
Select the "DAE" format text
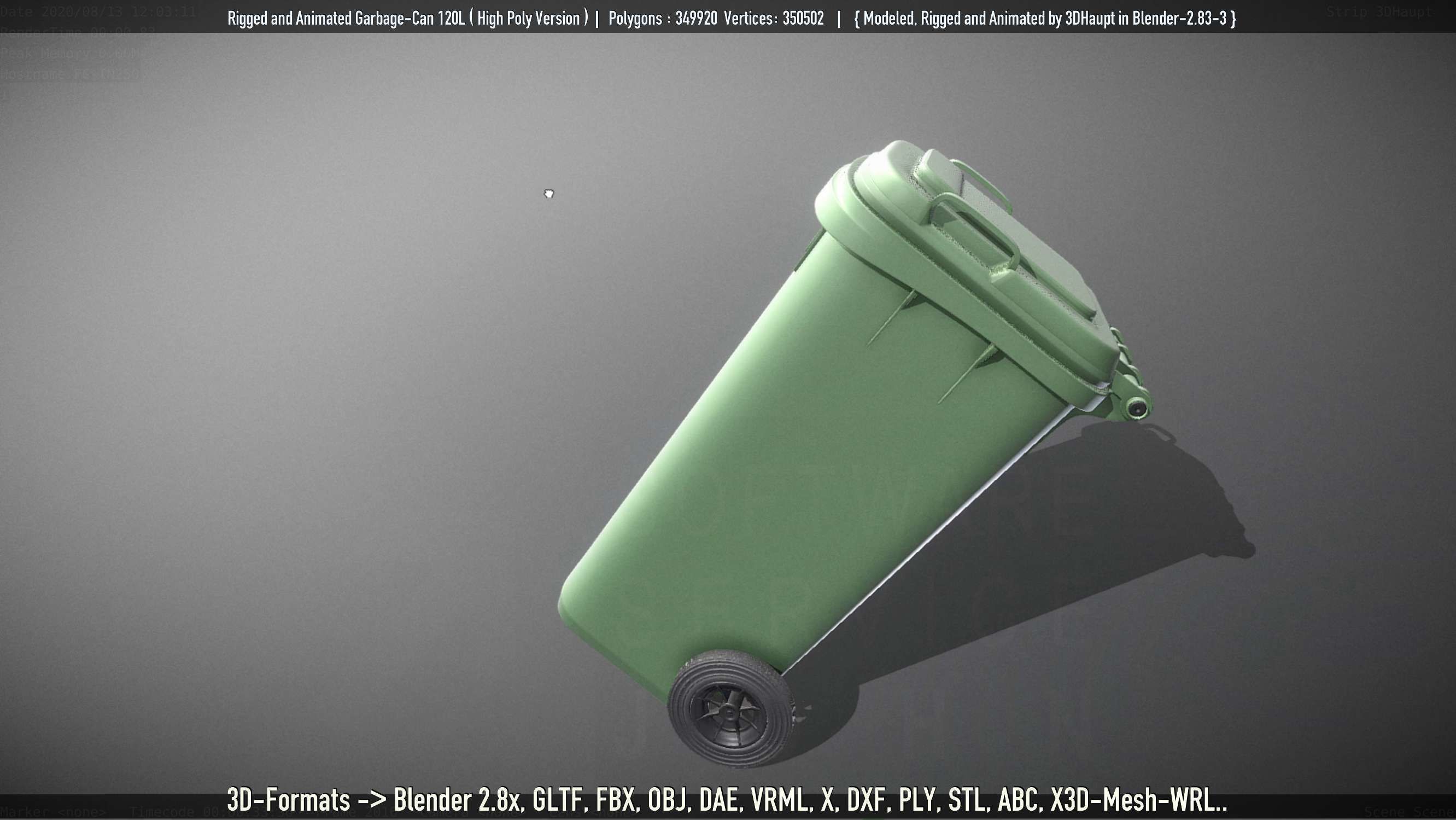point(720,800)
